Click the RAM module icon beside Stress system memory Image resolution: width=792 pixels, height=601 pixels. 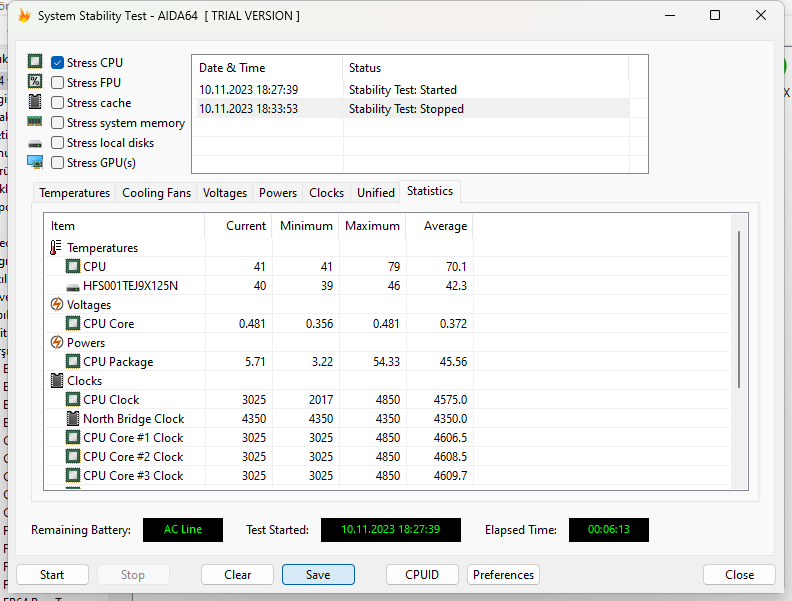(35, 121)
